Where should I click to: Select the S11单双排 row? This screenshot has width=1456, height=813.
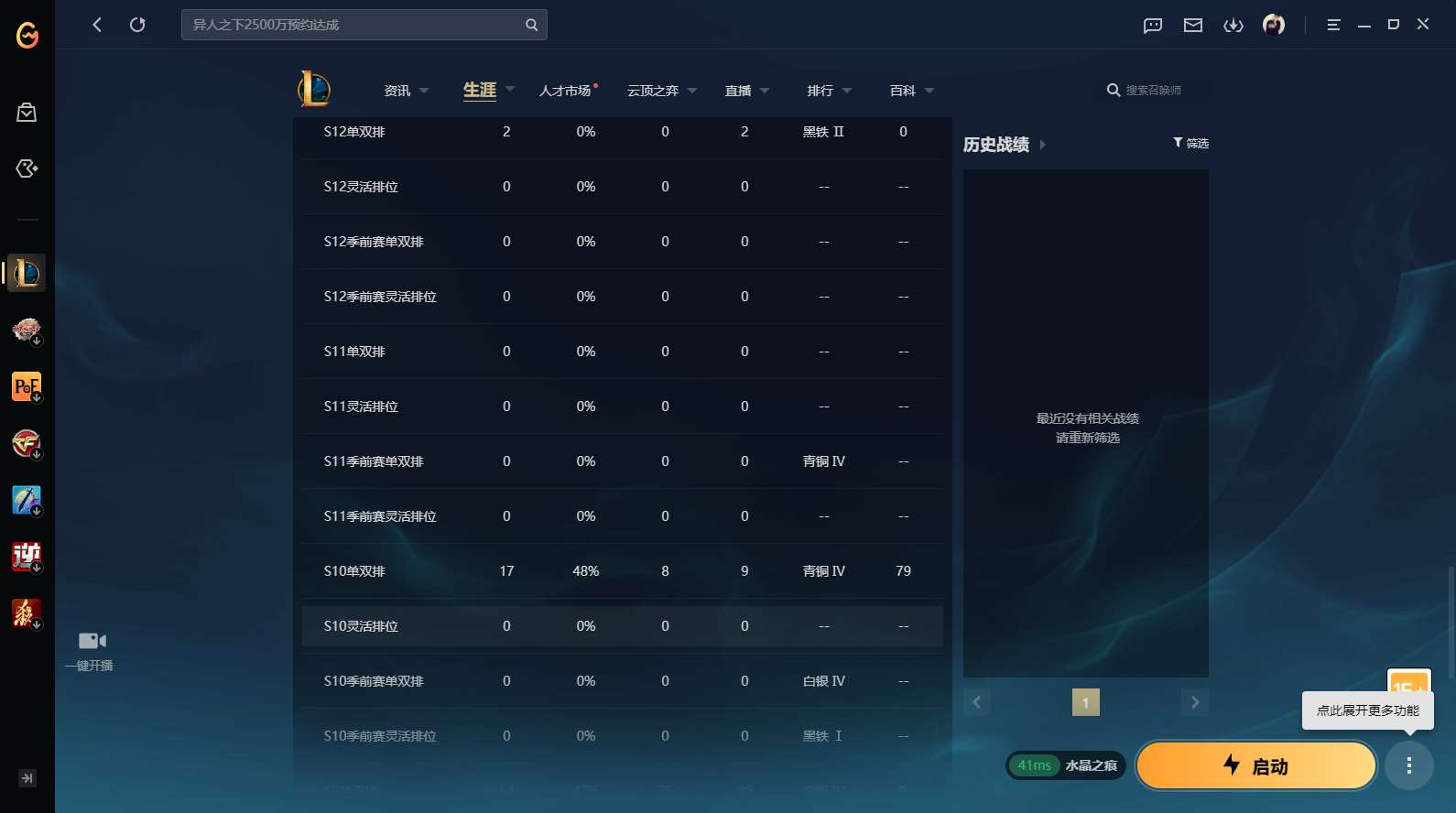(x=623, y=352)
